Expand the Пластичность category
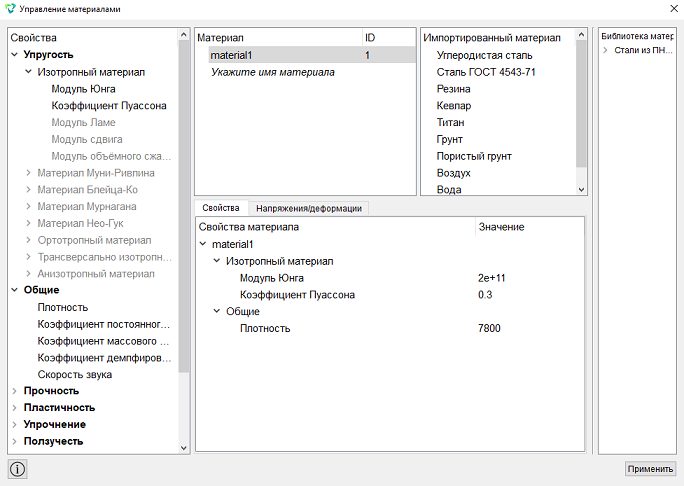Image resolution: width=684 pixels, height=486 pixels. (14, 407)
